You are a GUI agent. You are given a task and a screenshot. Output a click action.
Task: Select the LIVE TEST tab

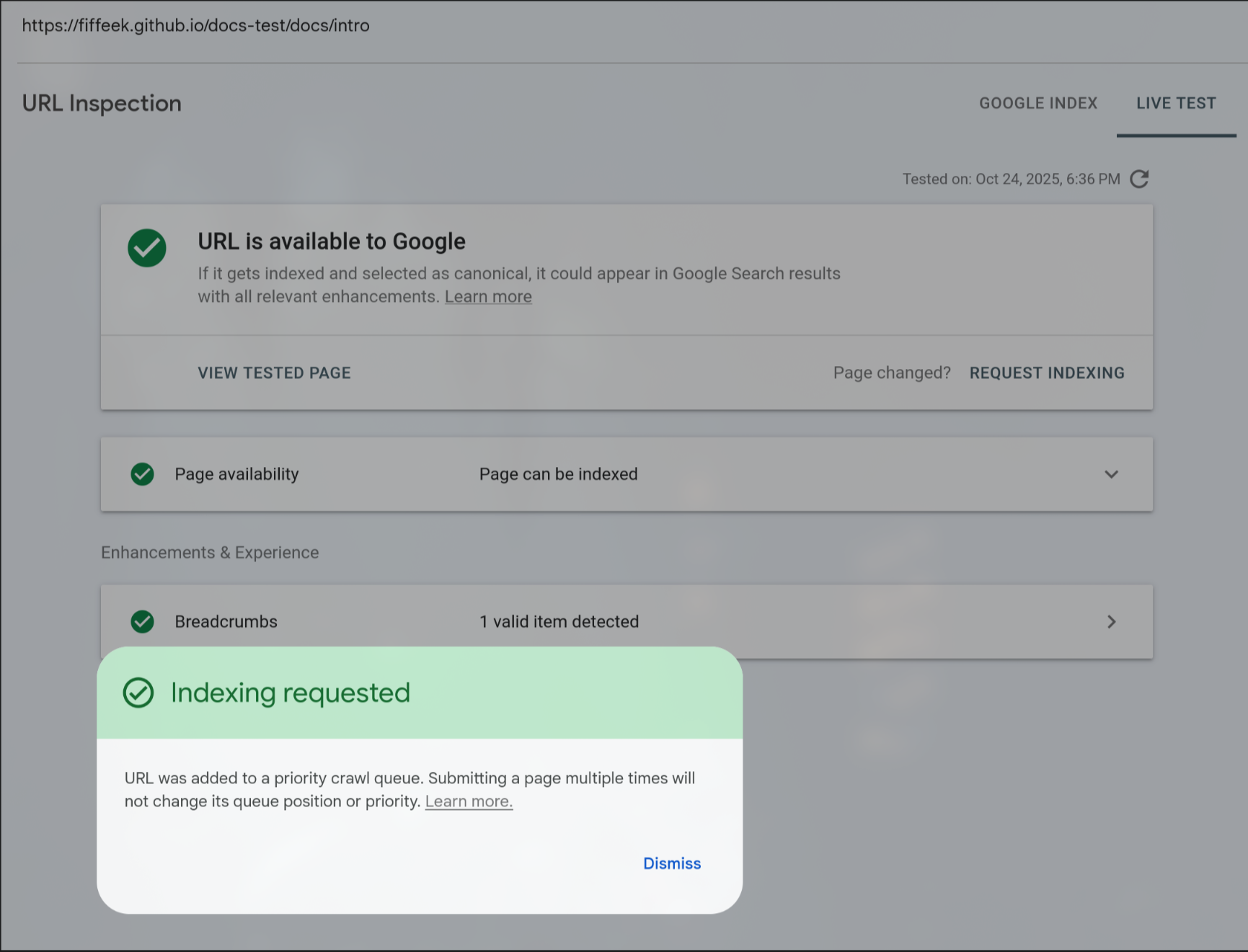pos(1175,103)
